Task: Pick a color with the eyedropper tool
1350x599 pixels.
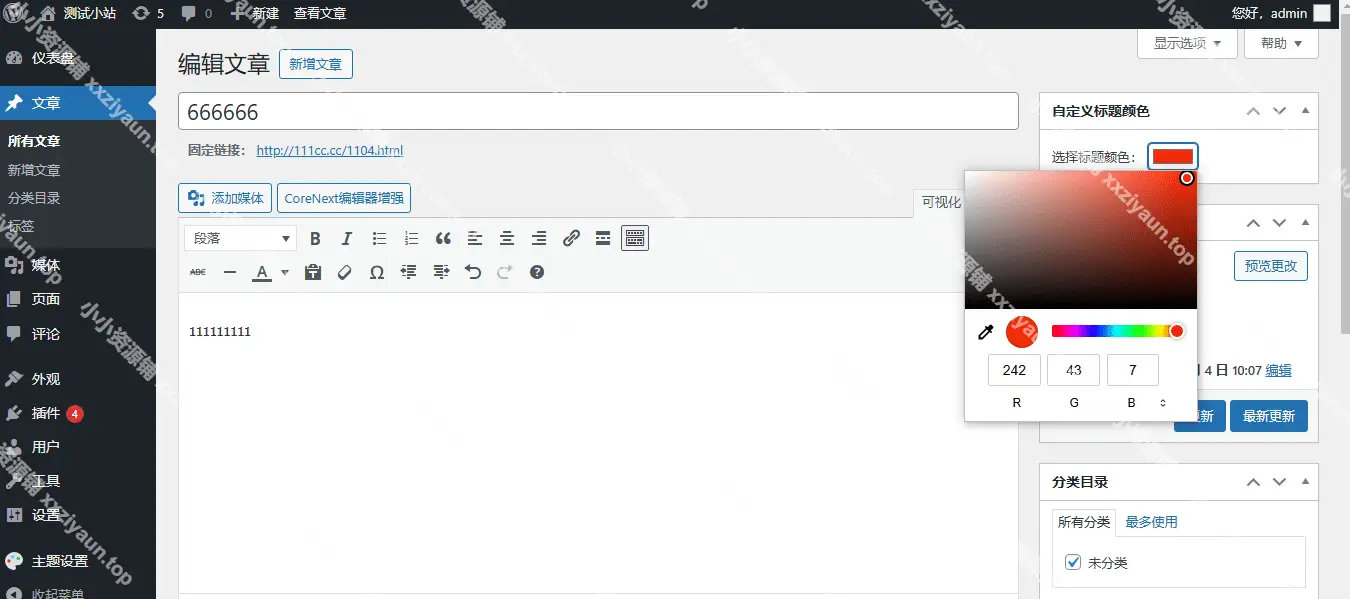Action: coord(985,332)
